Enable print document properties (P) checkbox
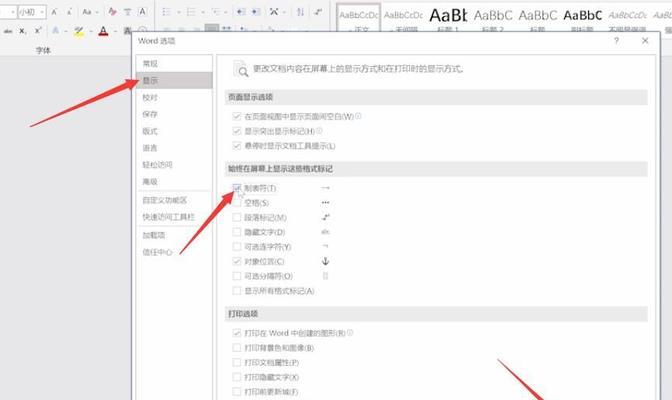The height and width of the screenshot is (400, 672). click(x=237, y=362)
